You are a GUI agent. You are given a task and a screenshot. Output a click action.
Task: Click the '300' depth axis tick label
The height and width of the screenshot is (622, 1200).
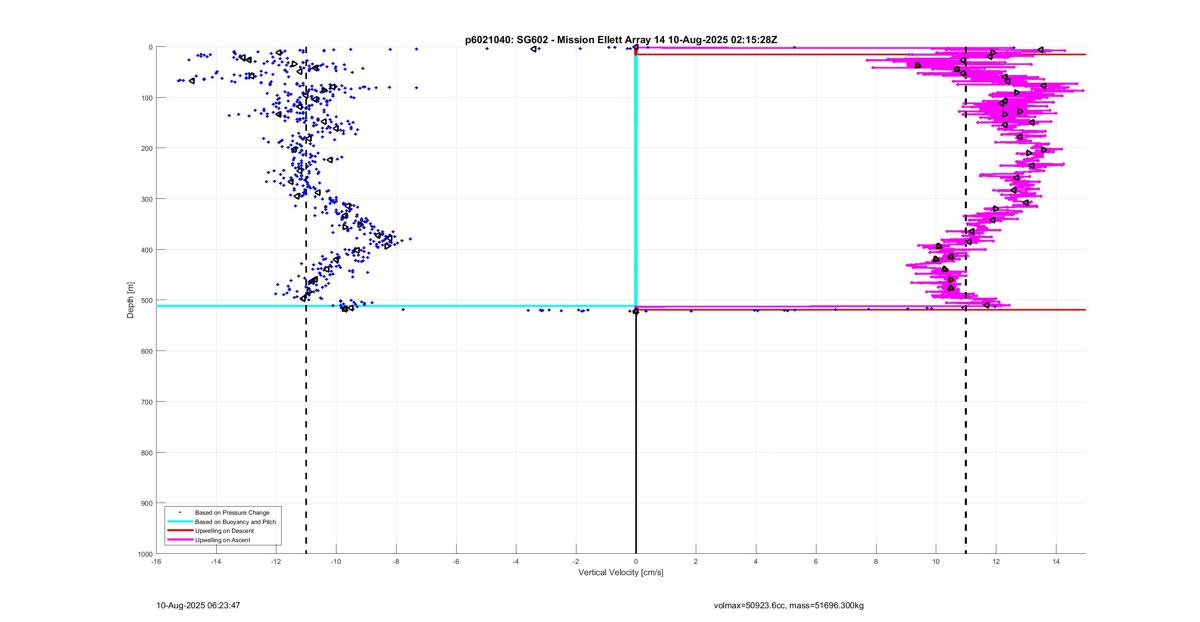[x=146, y=199]
